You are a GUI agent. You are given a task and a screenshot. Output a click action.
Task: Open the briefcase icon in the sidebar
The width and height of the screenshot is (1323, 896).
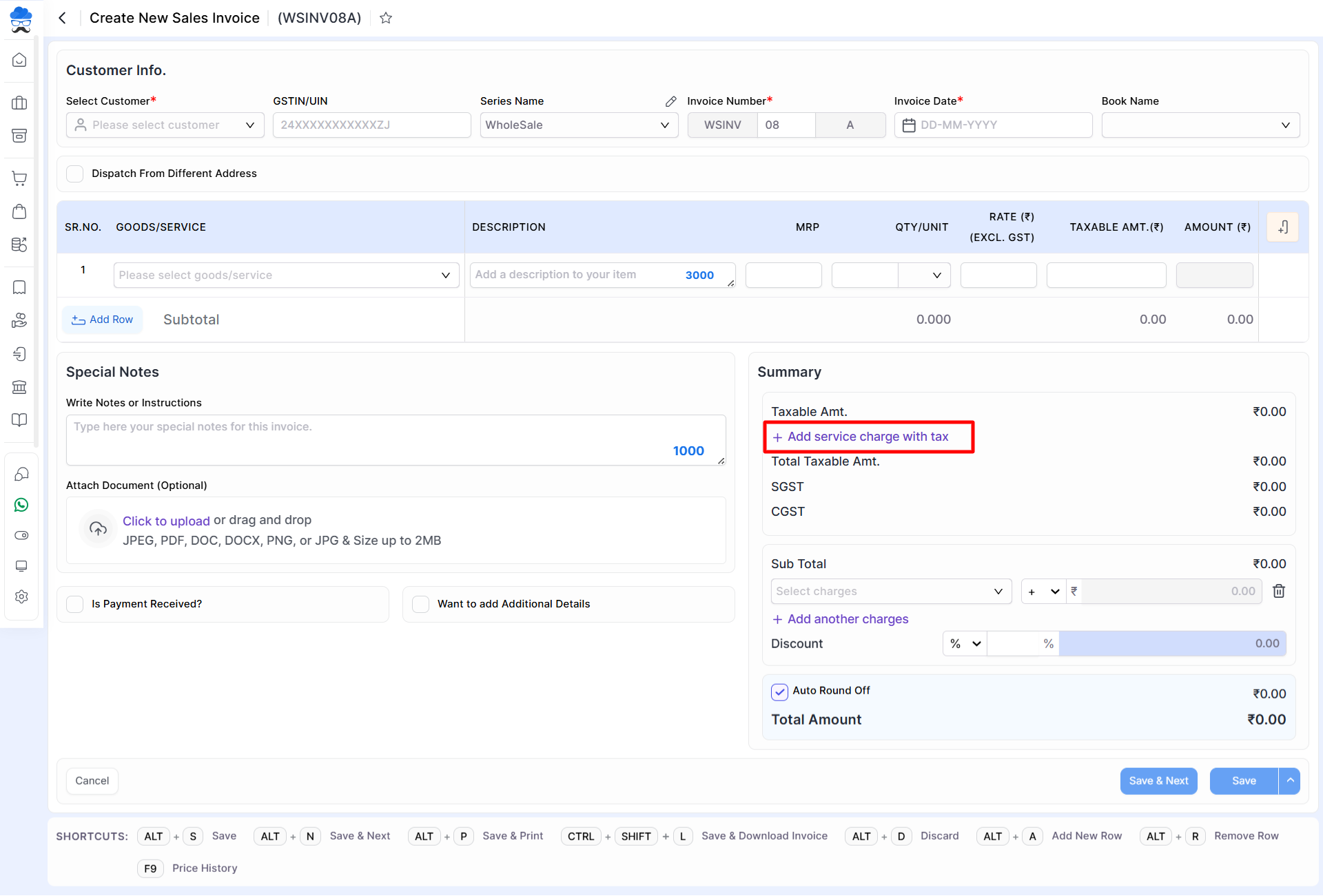click(x=20, y=103)
